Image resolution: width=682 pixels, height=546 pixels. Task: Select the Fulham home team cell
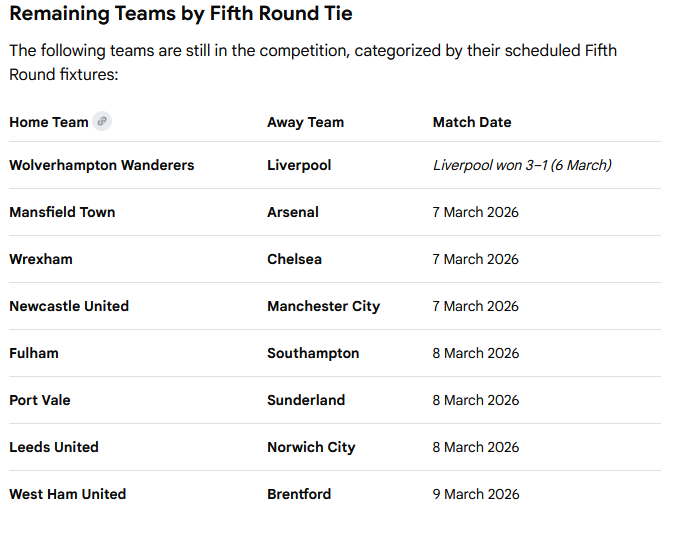pos(34,353)
